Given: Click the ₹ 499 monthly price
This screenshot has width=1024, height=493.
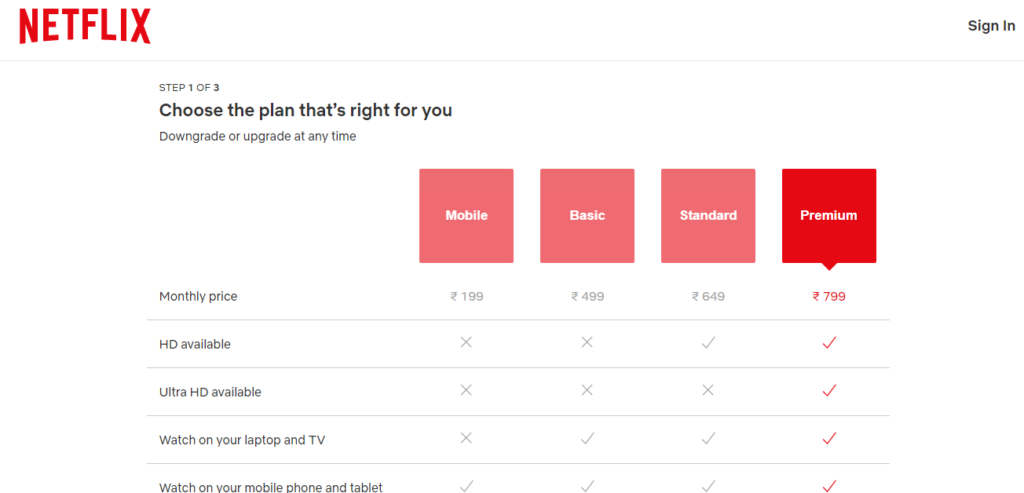Looking at the screenshot, I should pyautogui.click(x=588, y=296).
